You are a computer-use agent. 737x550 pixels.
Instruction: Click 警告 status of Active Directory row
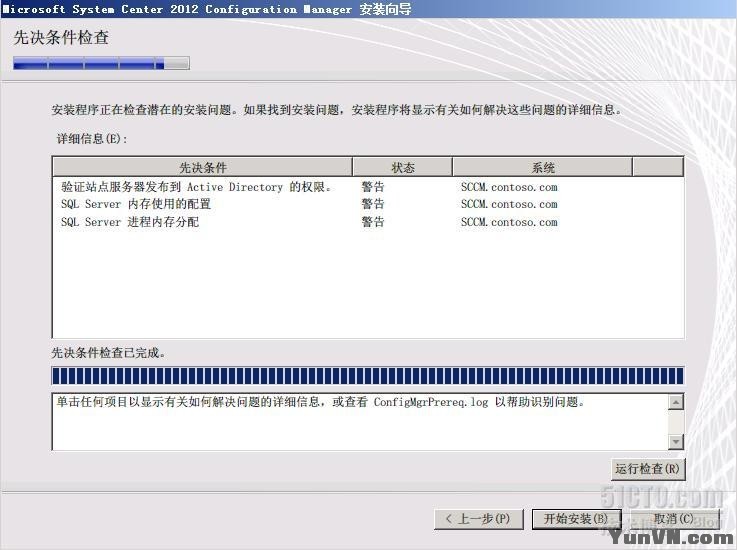tap(373, 187)
